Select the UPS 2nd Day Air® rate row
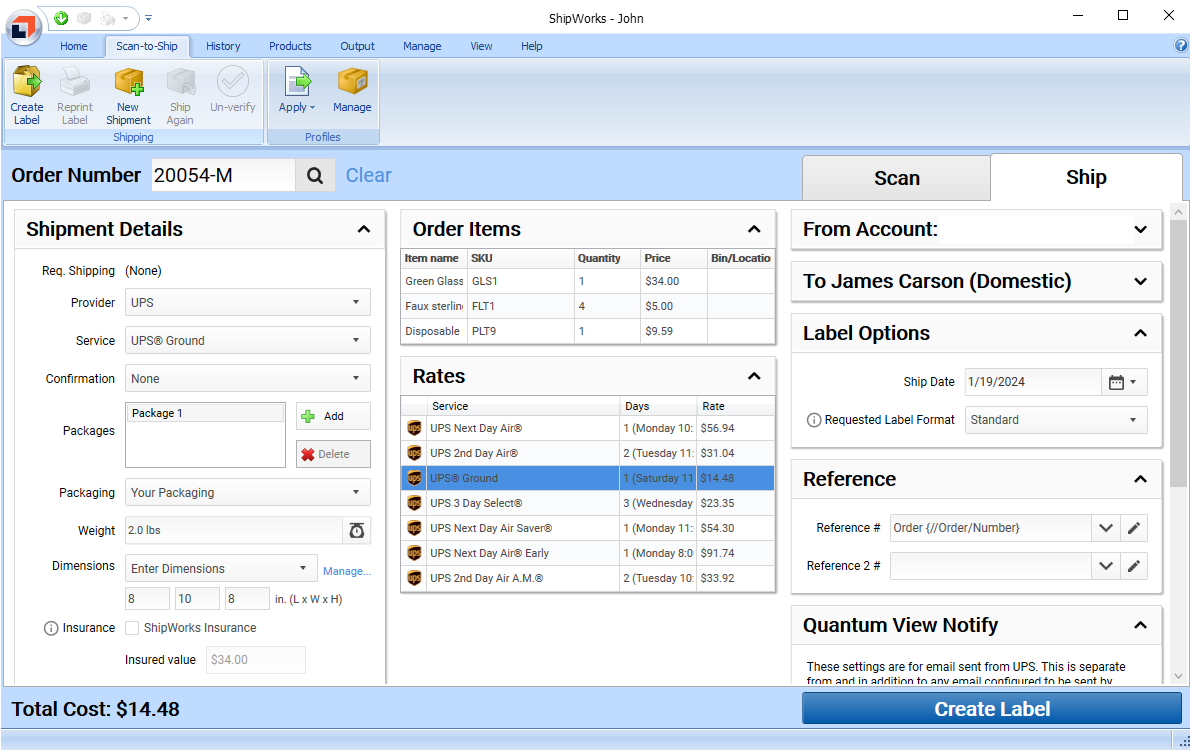Viewport: 1190px width, 751px height. [x=588, y=453]
